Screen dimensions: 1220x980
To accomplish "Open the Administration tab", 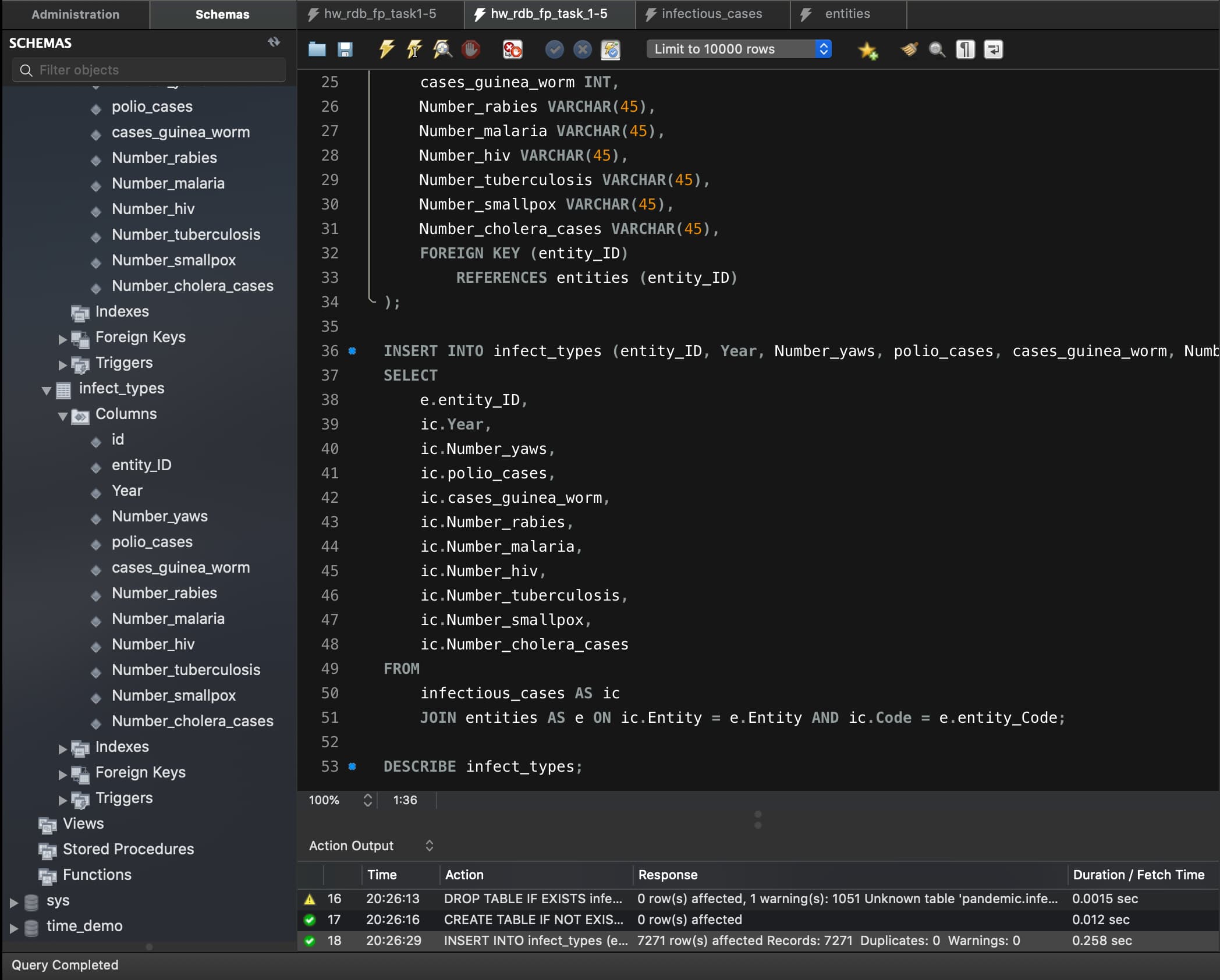I will [75, 15].
